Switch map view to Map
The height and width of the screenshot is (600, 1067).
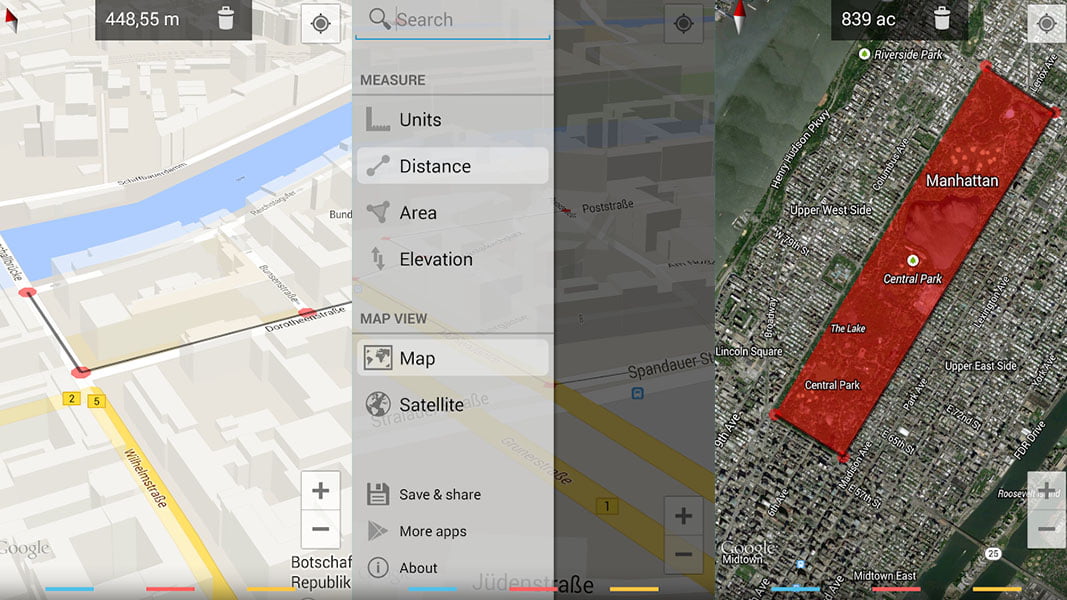453,358
